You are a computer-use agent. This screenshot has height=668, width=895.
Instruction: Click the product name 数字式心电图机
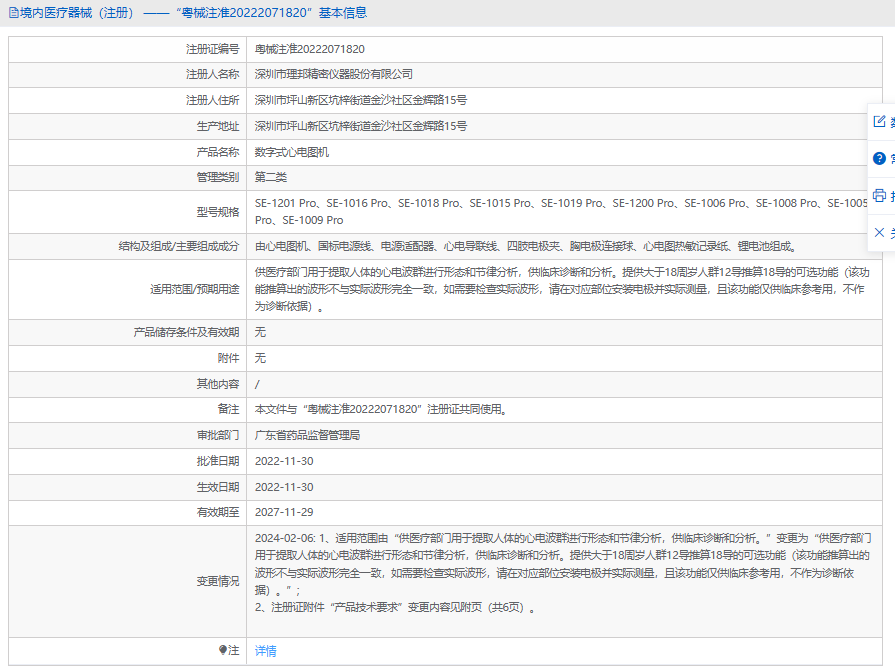coord(292,152)
